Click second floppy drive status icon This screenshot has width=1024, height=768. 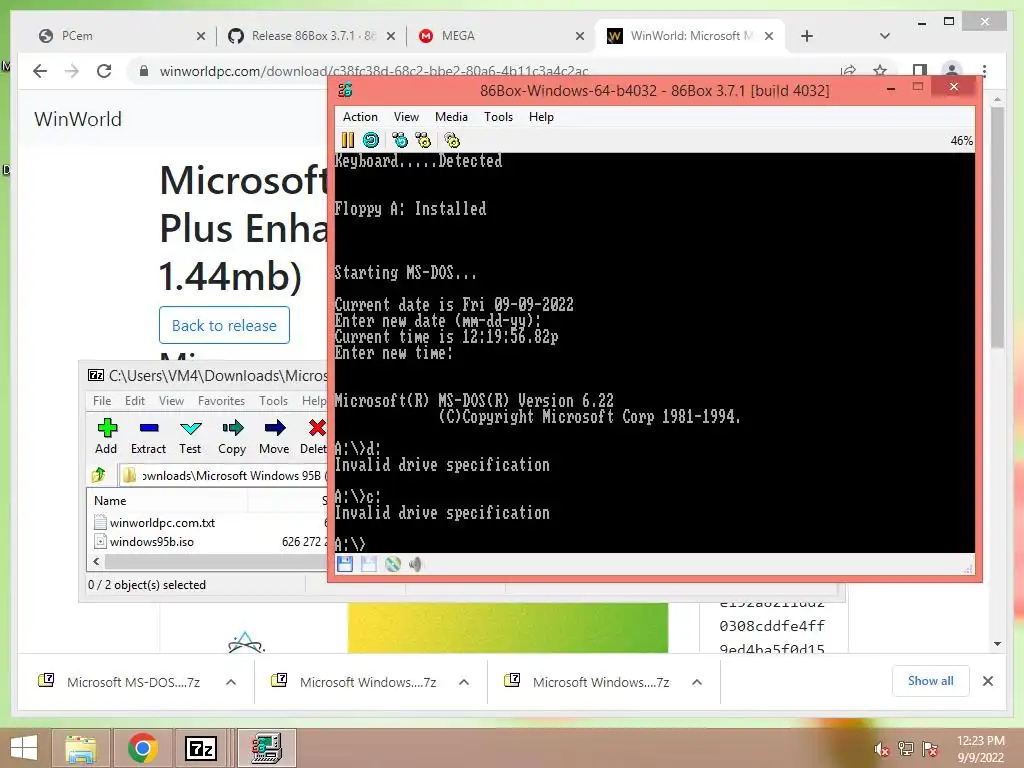(x=369, y=564)
